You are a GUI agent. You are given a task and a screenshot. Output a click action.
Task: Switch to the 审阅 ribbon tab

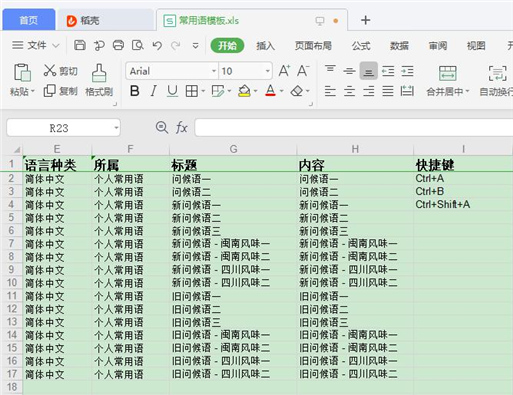[x=438, y=46]
